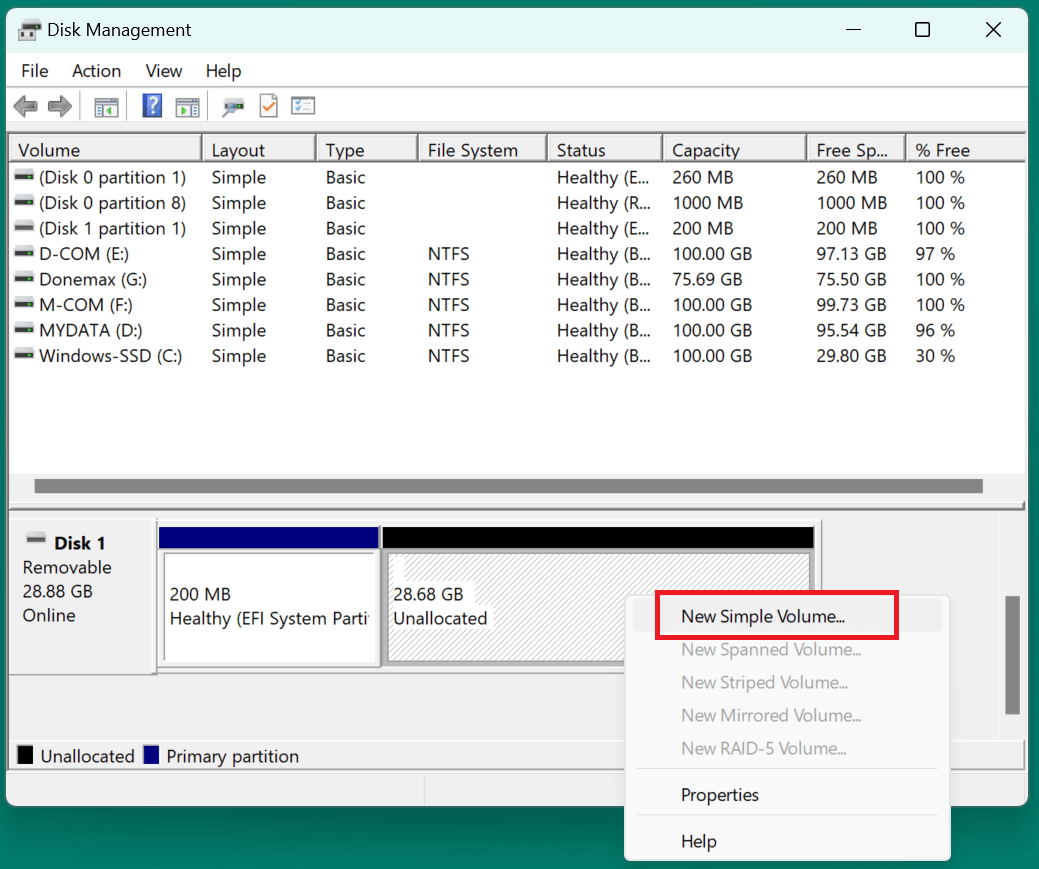Click the checkmark document toolbar icon

point(268,106)
